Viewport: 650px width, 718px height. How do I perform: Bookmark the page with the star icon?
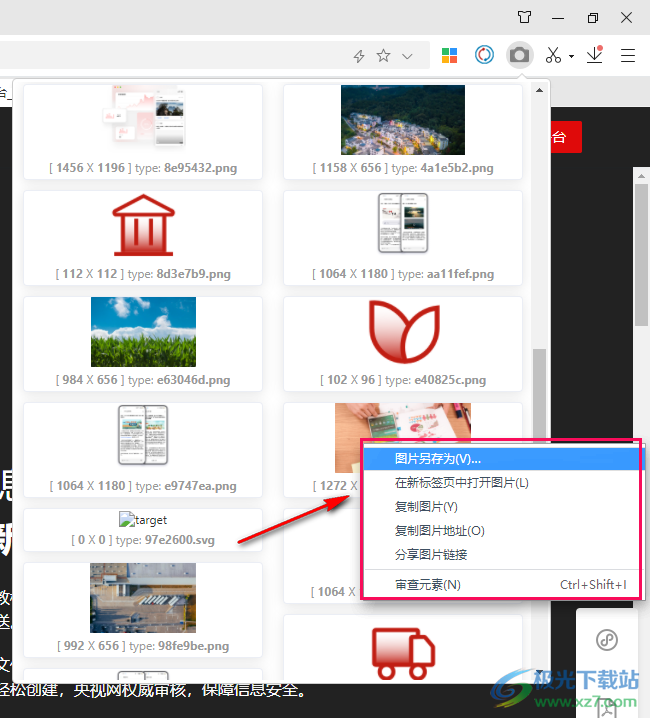click(383, 56)
